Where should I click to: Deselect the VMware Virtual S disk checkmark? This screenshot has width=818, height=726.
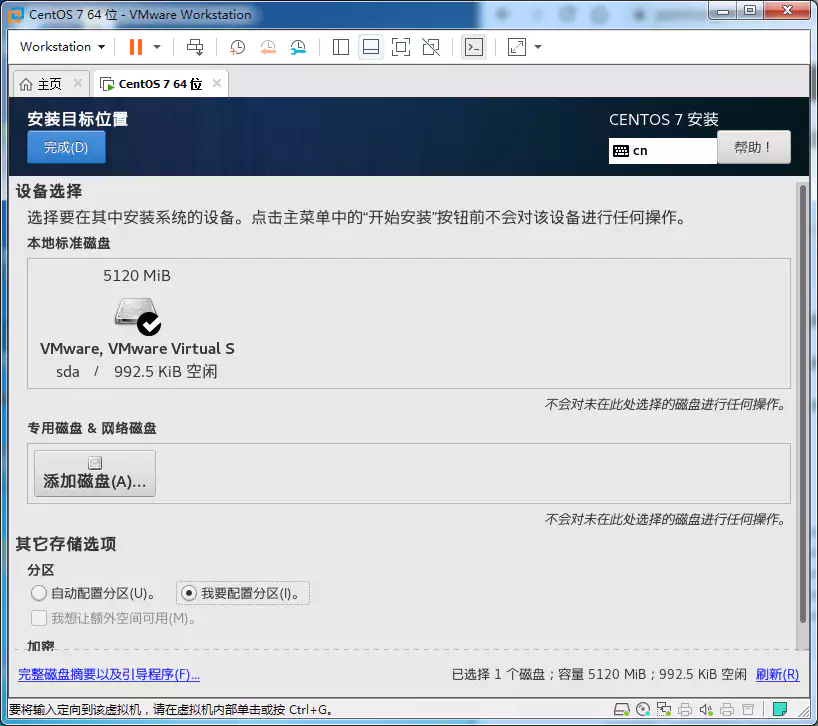150,322
